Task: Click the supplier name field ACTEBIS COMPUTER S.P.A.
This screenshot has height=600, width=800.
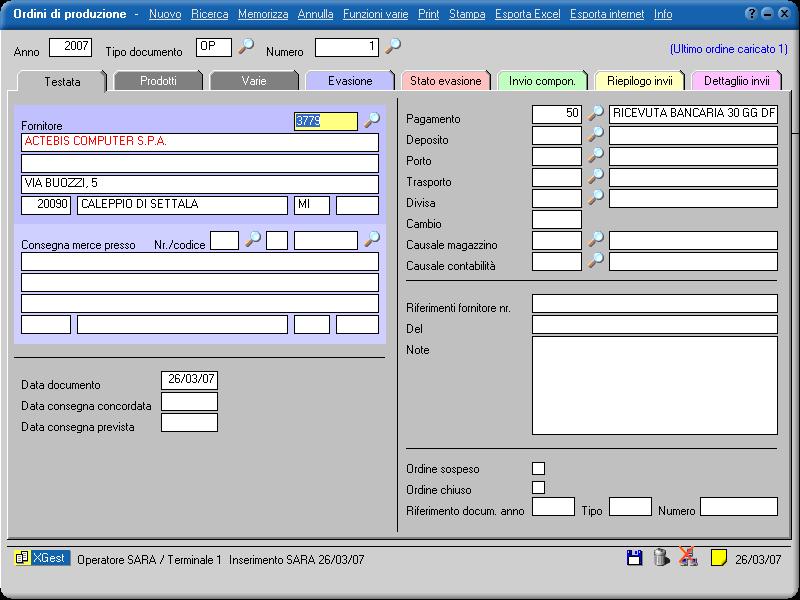Action: (x=200, y=142)
